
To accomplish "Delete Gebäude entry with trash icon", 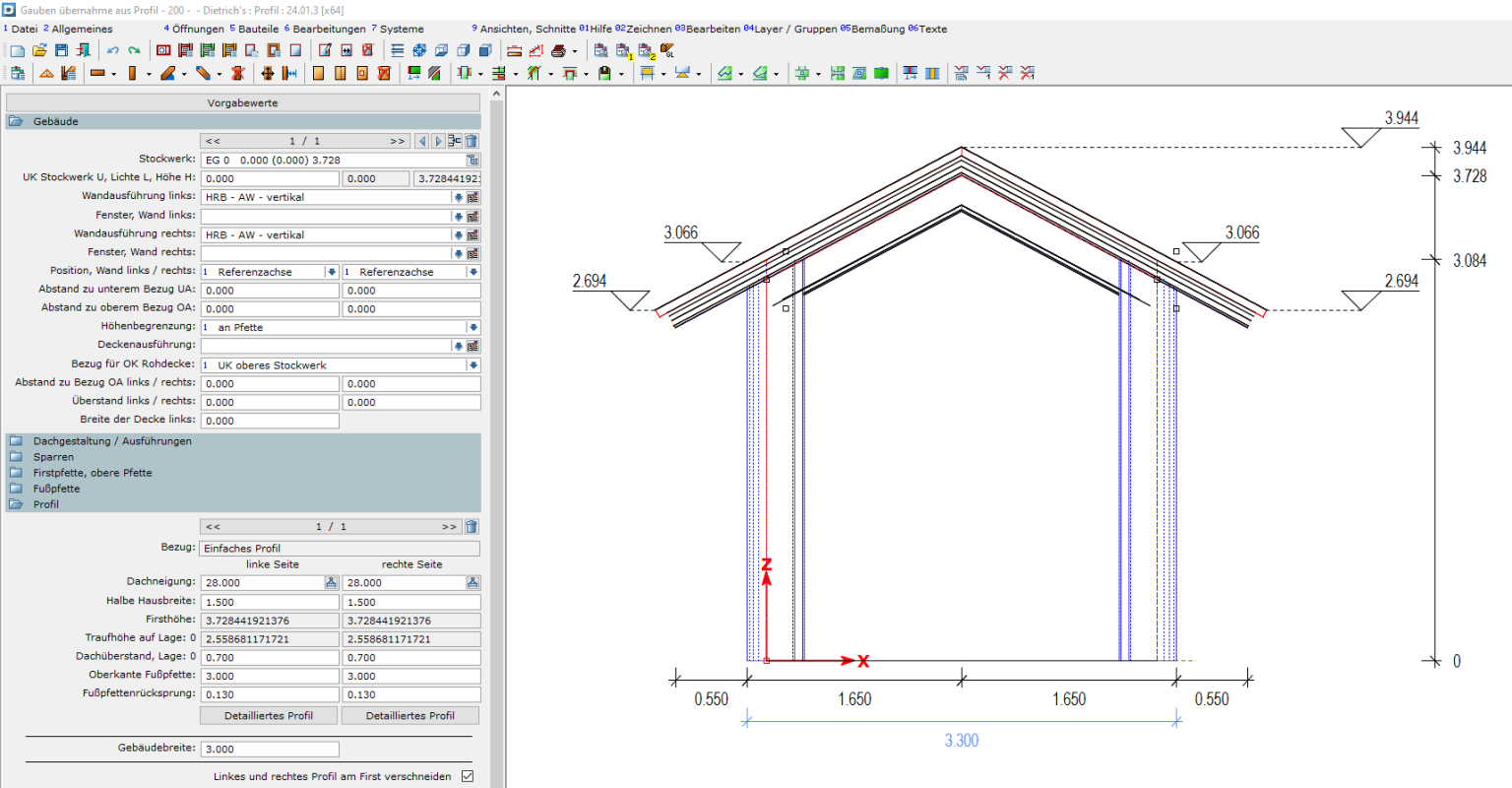I will point(472,141).
